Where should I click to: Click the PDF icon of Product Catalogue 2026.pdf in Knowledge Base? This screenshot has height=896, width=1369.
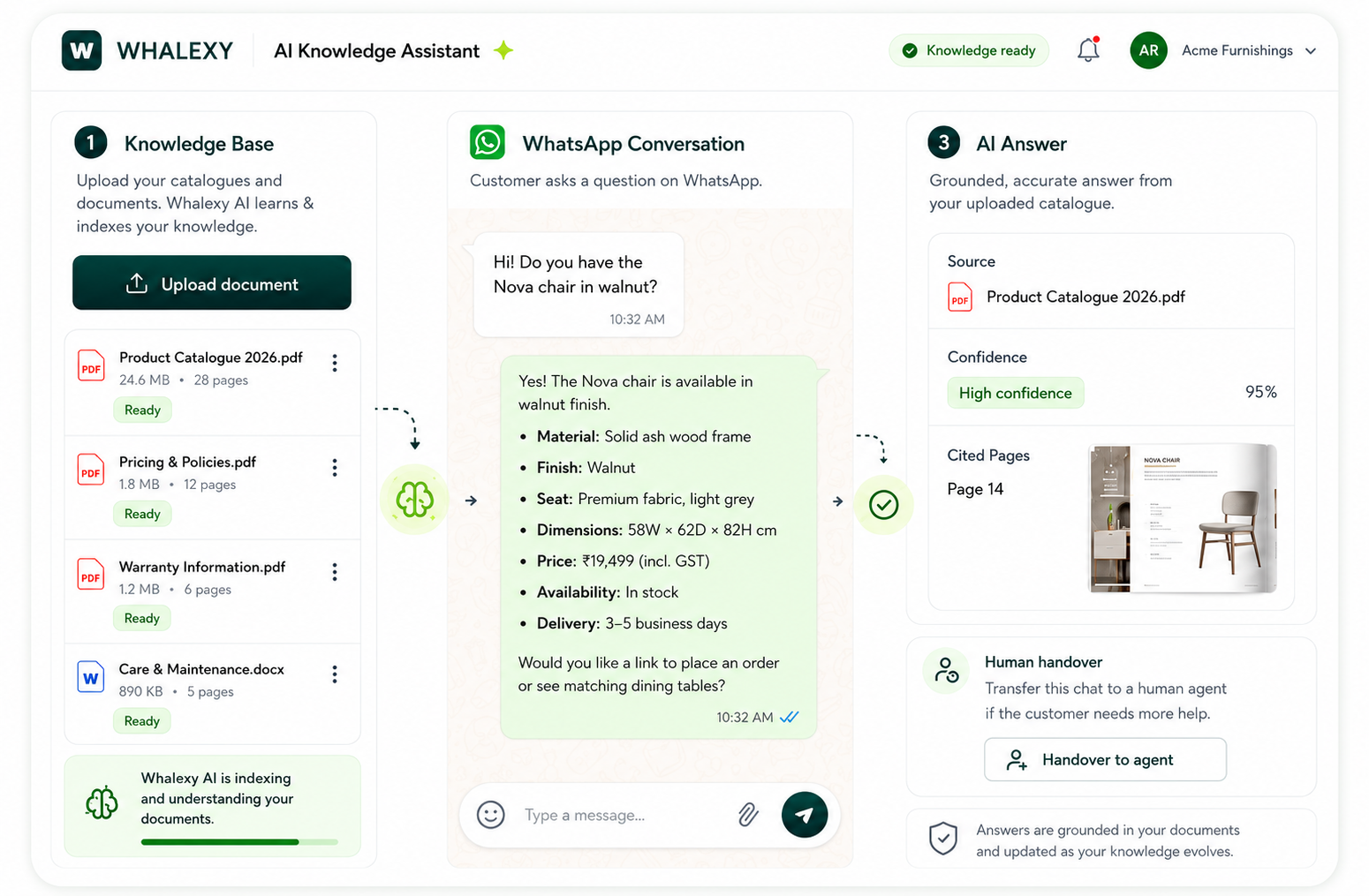click(91, 366)
